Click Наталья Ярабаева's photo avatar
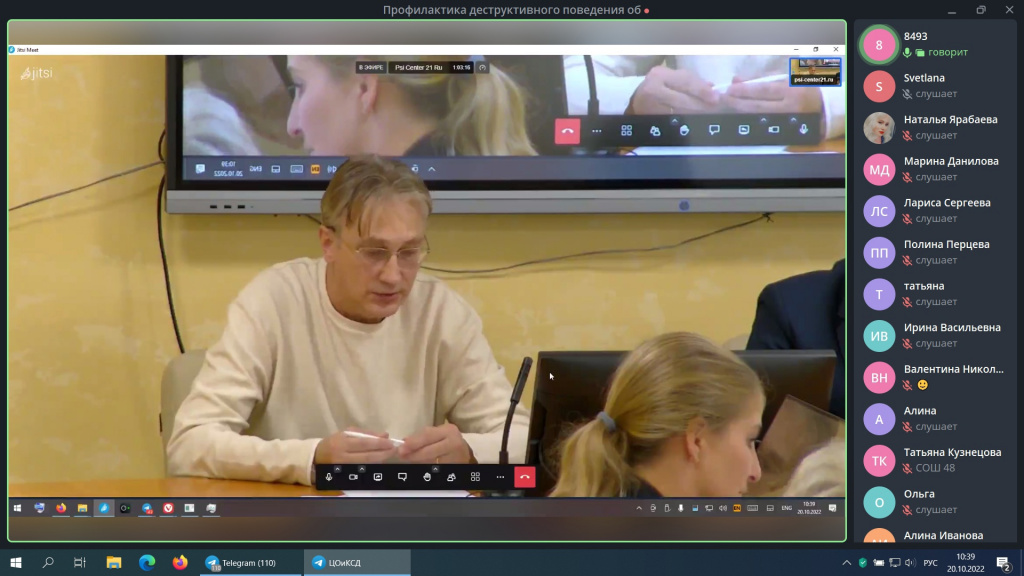The height and width of the screenshot is (576, 1024). click(879, 128)
